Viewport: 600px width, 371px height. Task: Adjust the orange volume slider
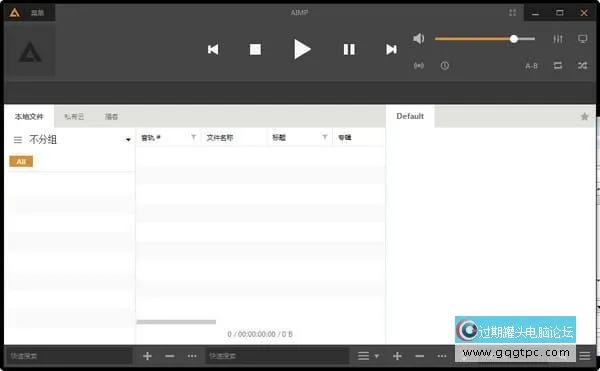point(485,39)
